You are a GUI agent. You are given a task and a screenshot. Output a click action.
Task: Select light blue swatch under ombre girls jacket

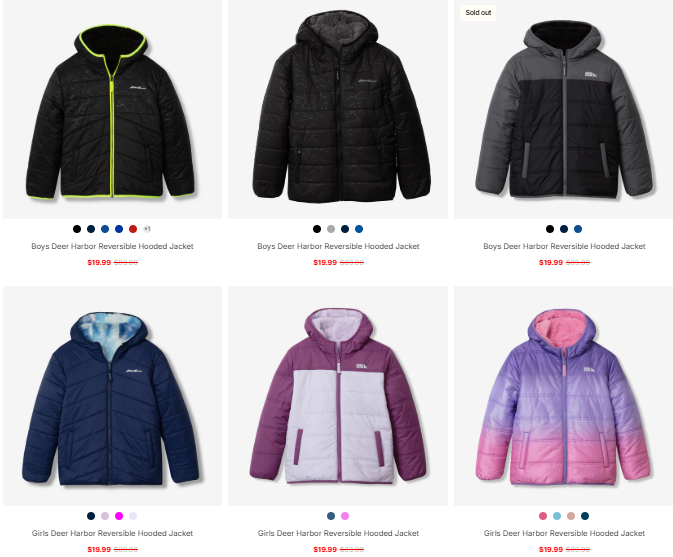point(557,516)
